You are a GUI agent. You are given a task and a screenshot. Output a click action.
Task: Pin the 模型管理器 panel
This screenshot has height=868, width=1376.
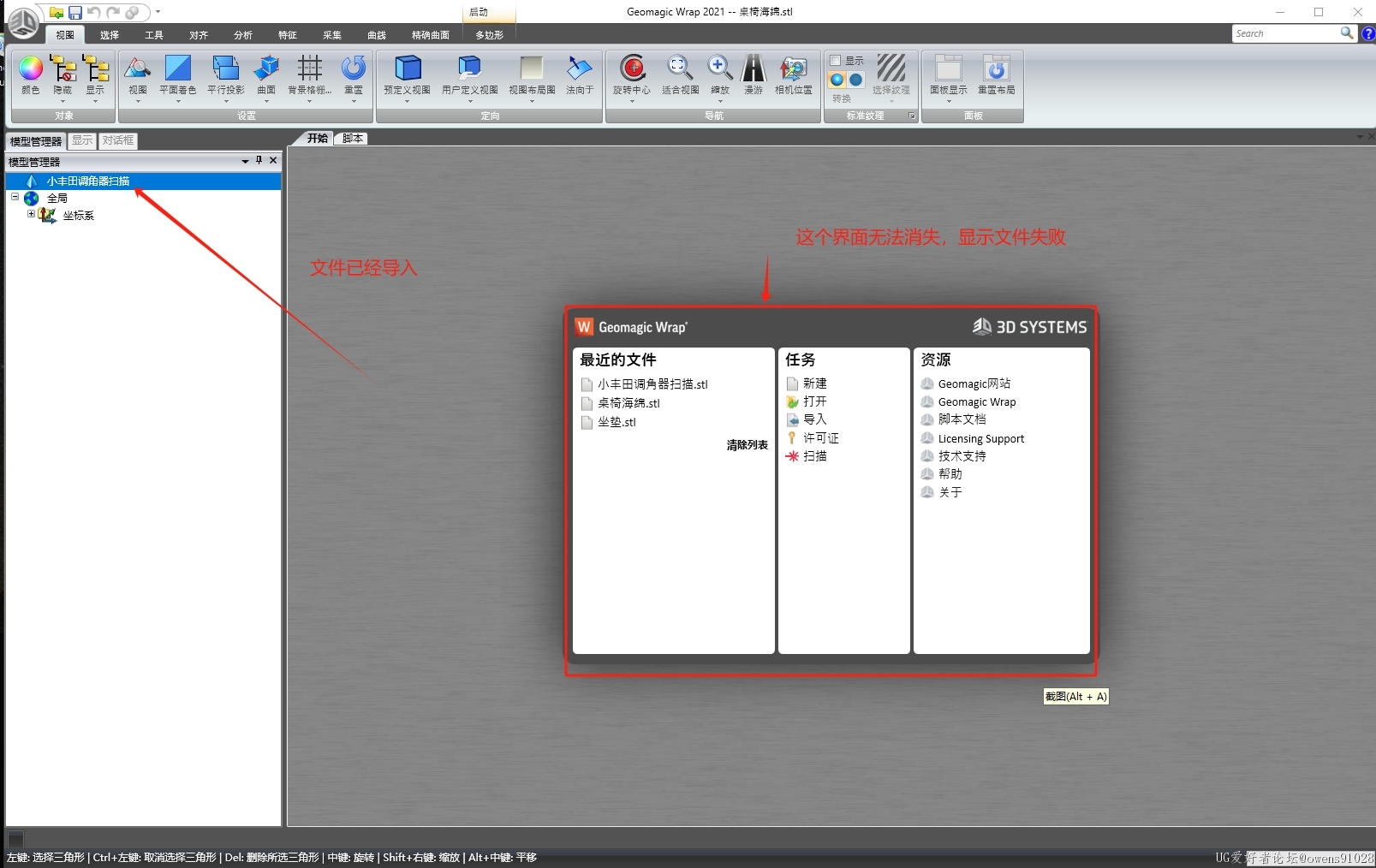tap(259, 160)
